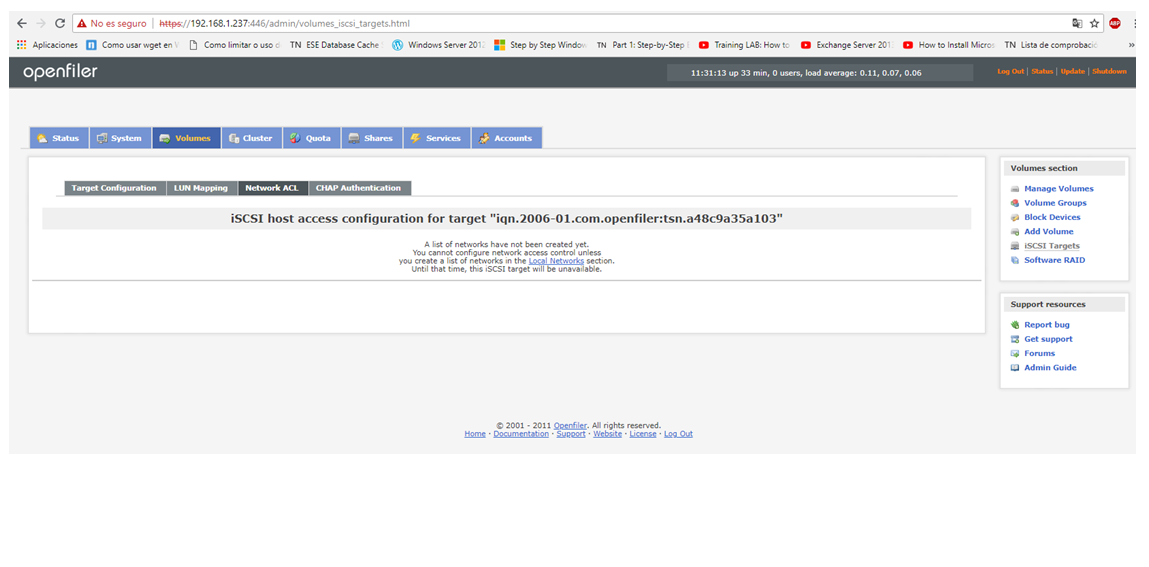Open 'ESE Database Cache' bookmark

pyautogui.click(x=336, y=45)
